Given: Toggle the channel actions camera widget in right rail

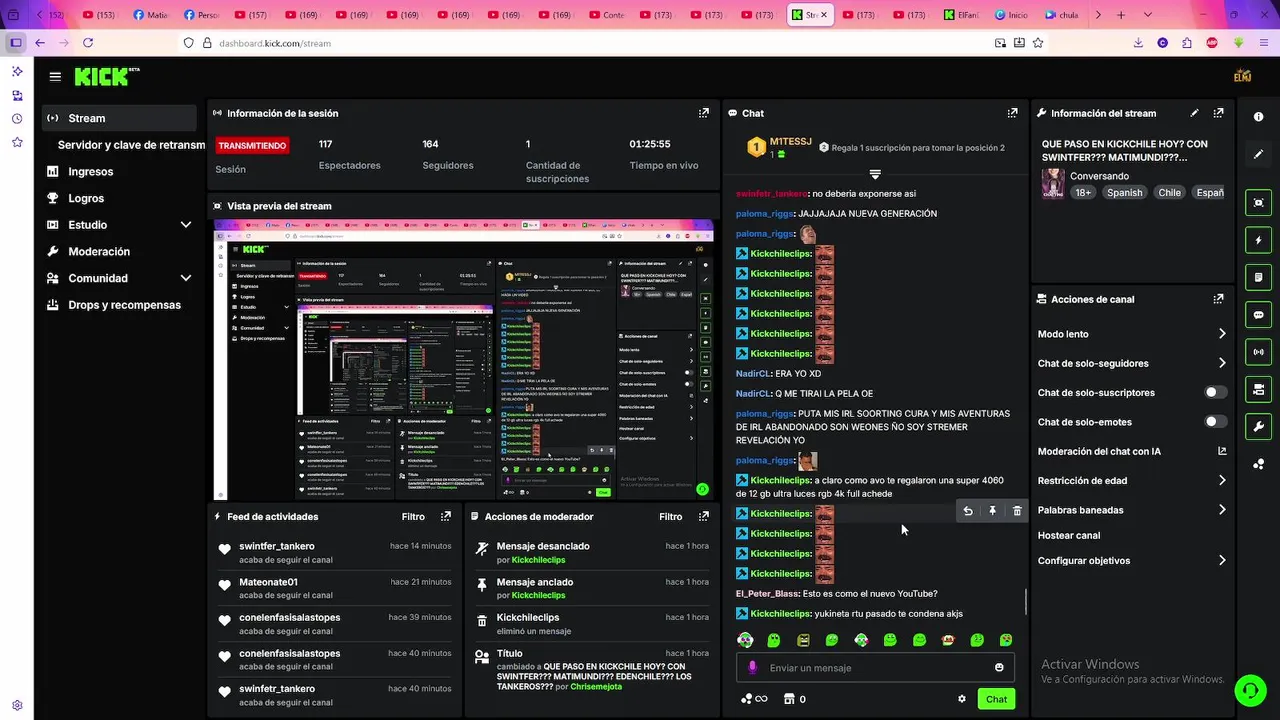Looking at the screenshot, I should tap(1259, 389).
